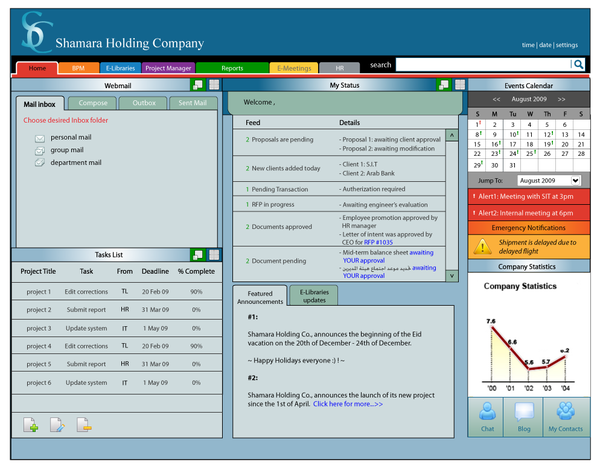Switch to E-Libraries updates tab
Image resolution: width=600 pixels, height=470 pixels.
(314, 296)
